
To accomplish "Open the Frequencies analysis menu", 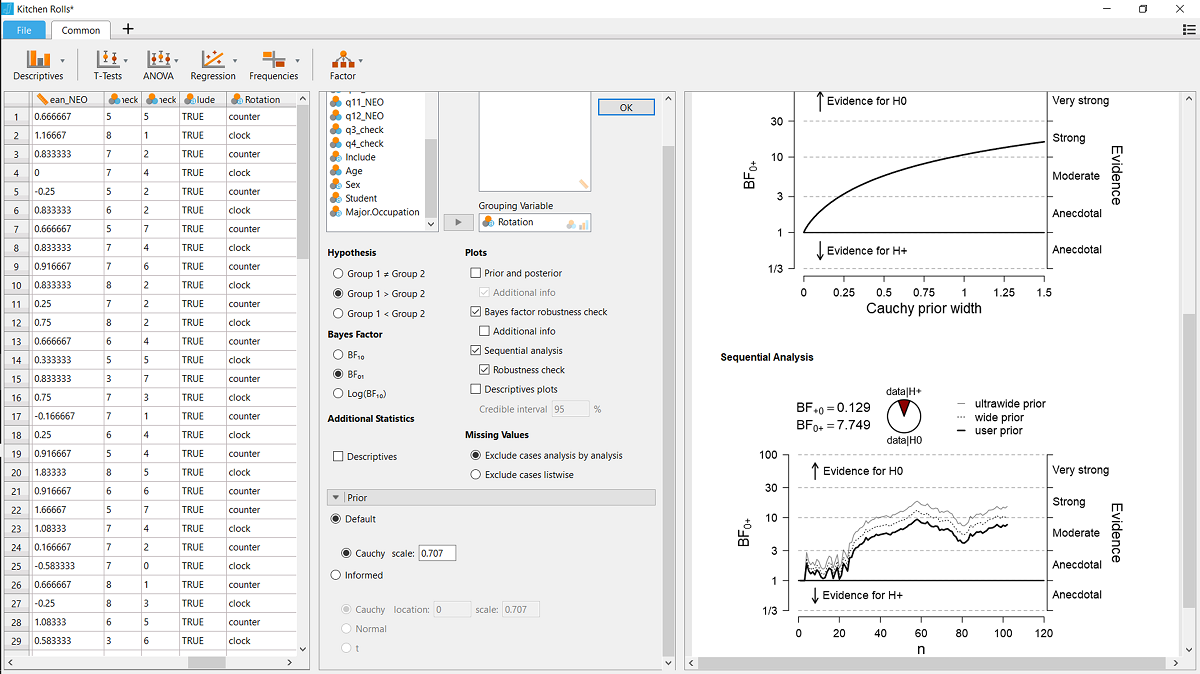I will click(x=273, y=65).
